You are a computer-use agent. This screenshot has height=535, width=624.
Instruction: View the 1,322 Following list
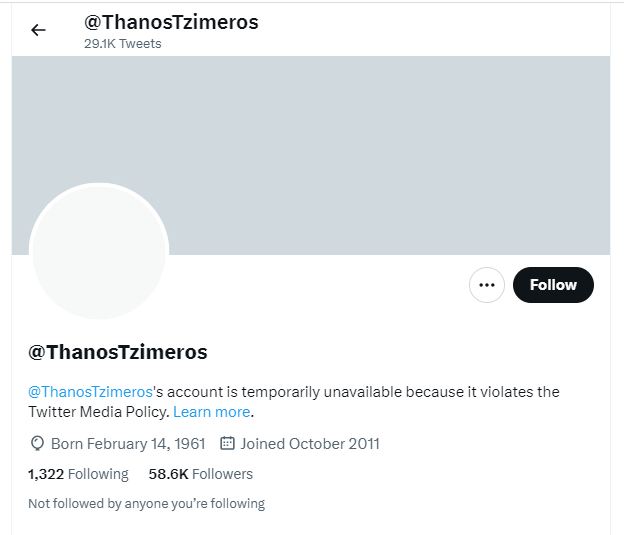[78, 474]
